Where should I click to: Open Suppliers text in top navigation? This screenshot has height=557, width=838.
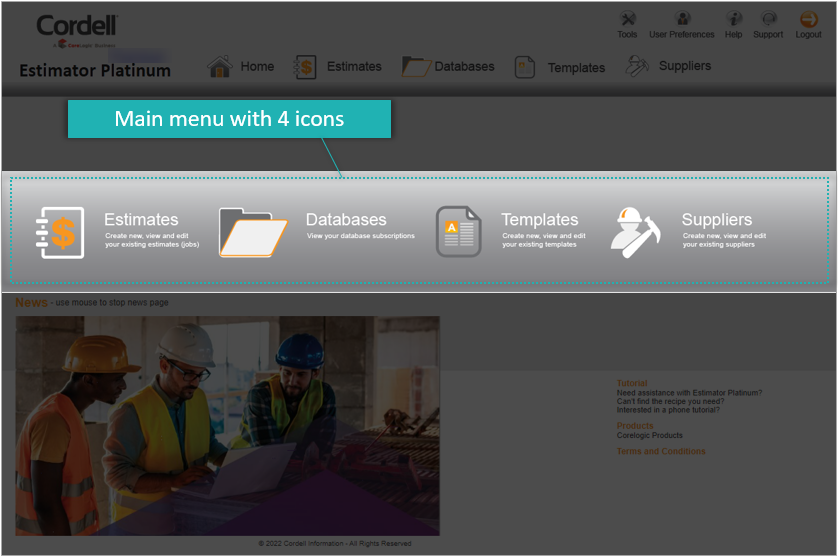685,66
